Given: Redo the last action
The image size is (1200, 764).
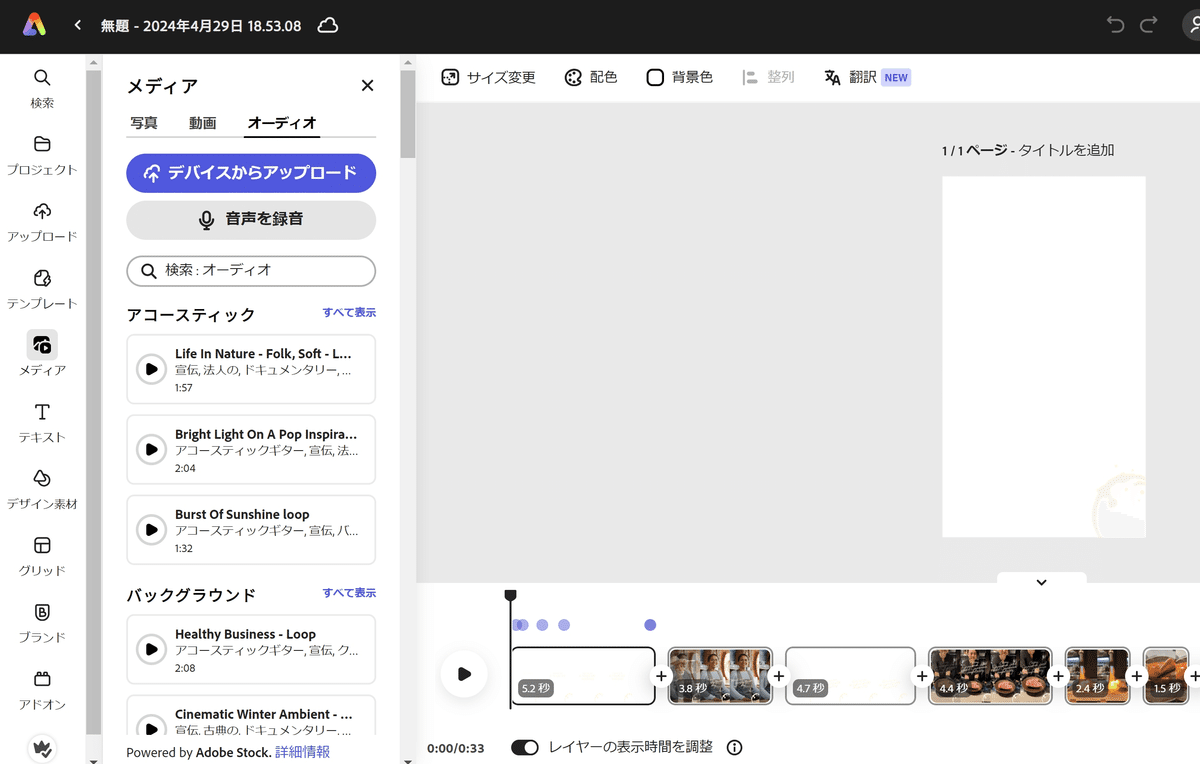Looking at the screenshot, I should (1149, 25).
